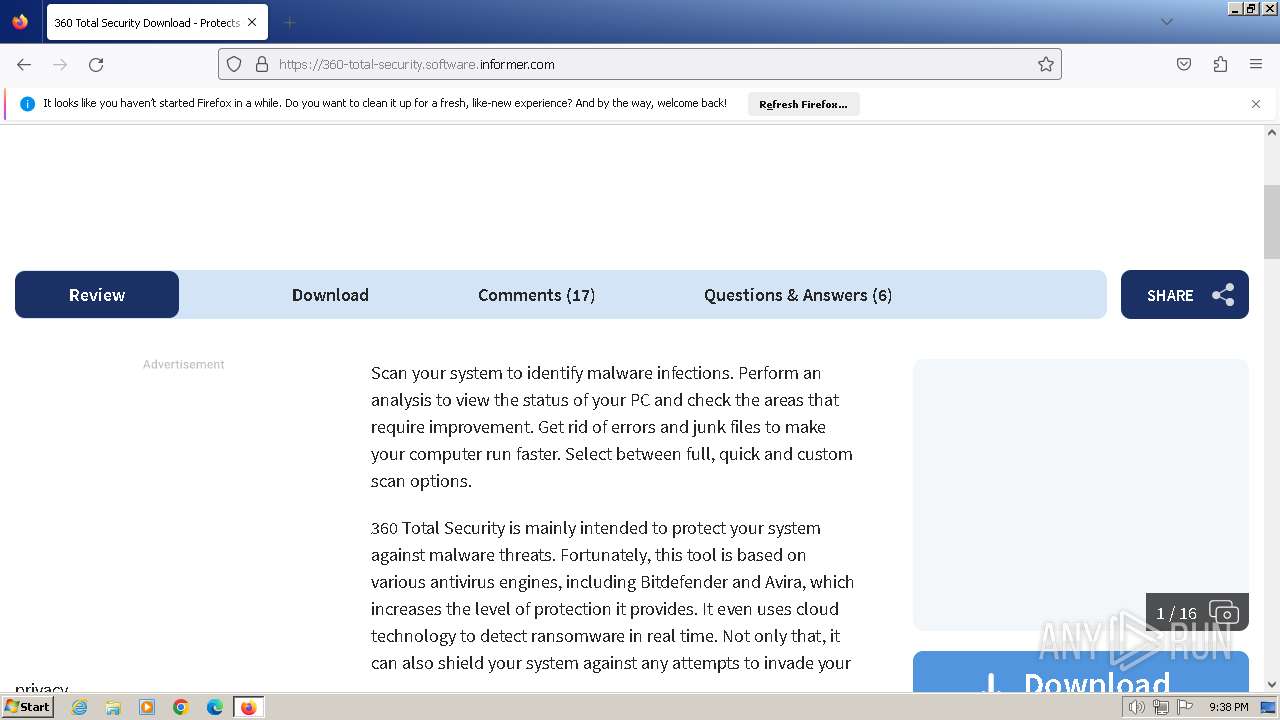
Task: Click the screenshot preview area
Action: click(1080, 495)
